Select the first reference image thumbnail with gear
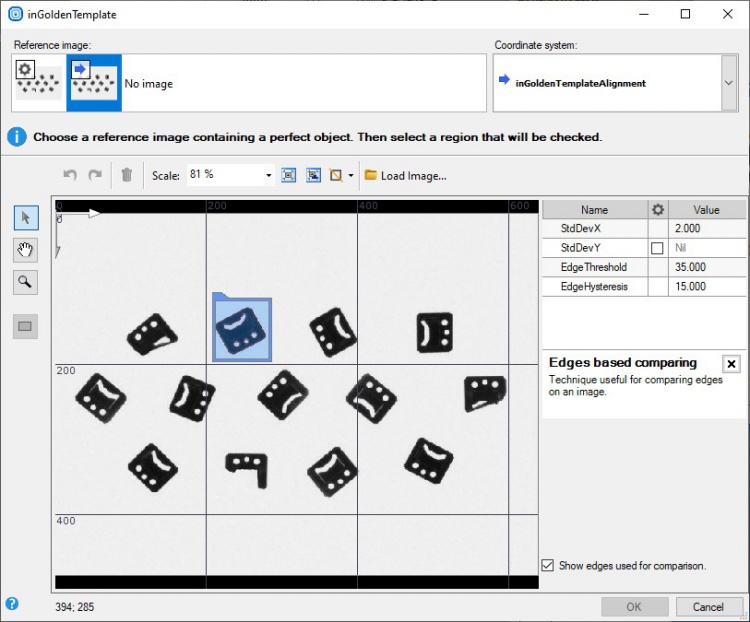Viewport: 750px width, 622px height. [x=38, y=83]
